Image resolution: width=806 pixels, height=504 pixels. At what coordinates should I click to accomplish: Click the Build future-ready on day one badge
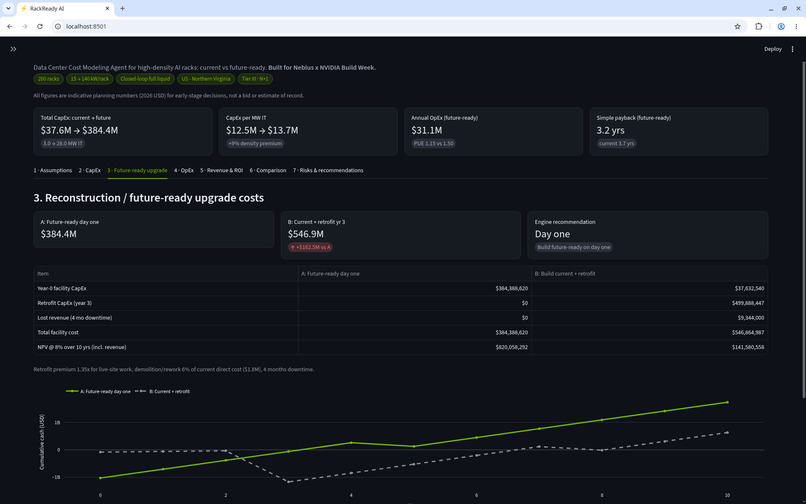coord(574,247)
